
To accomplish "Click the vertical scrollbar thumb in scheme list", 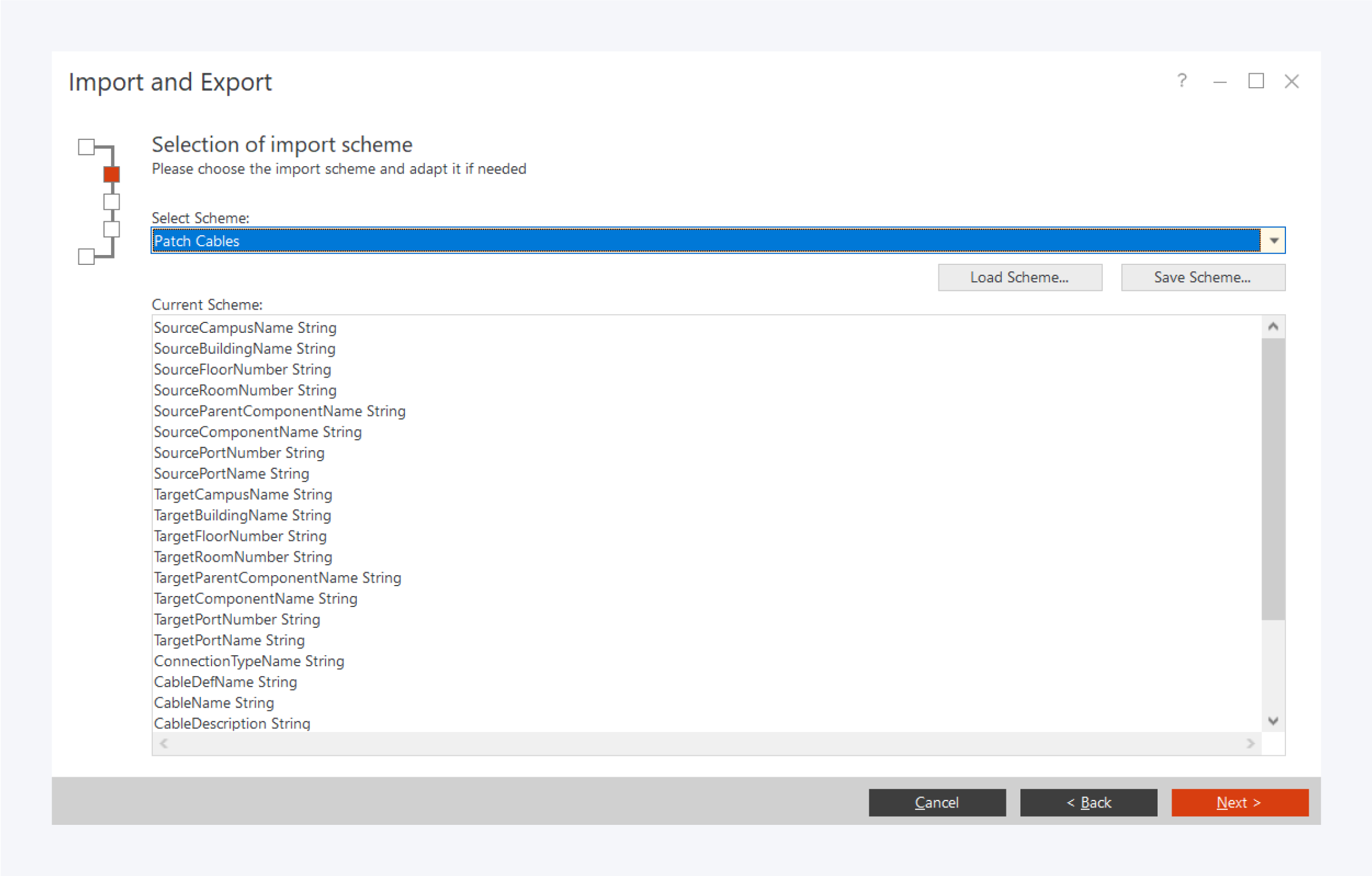I will pos(1273,479).
